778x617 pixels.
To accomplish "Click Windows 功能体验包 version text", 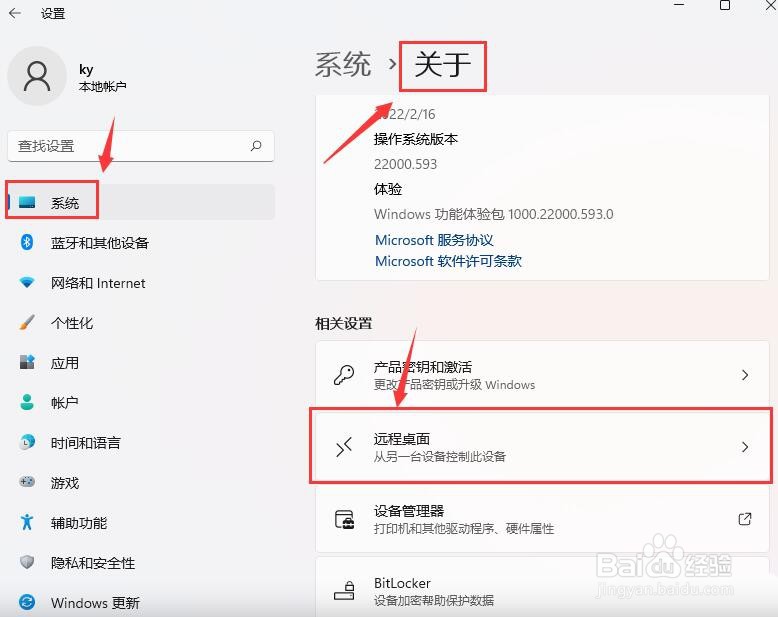I will (494, 214).
